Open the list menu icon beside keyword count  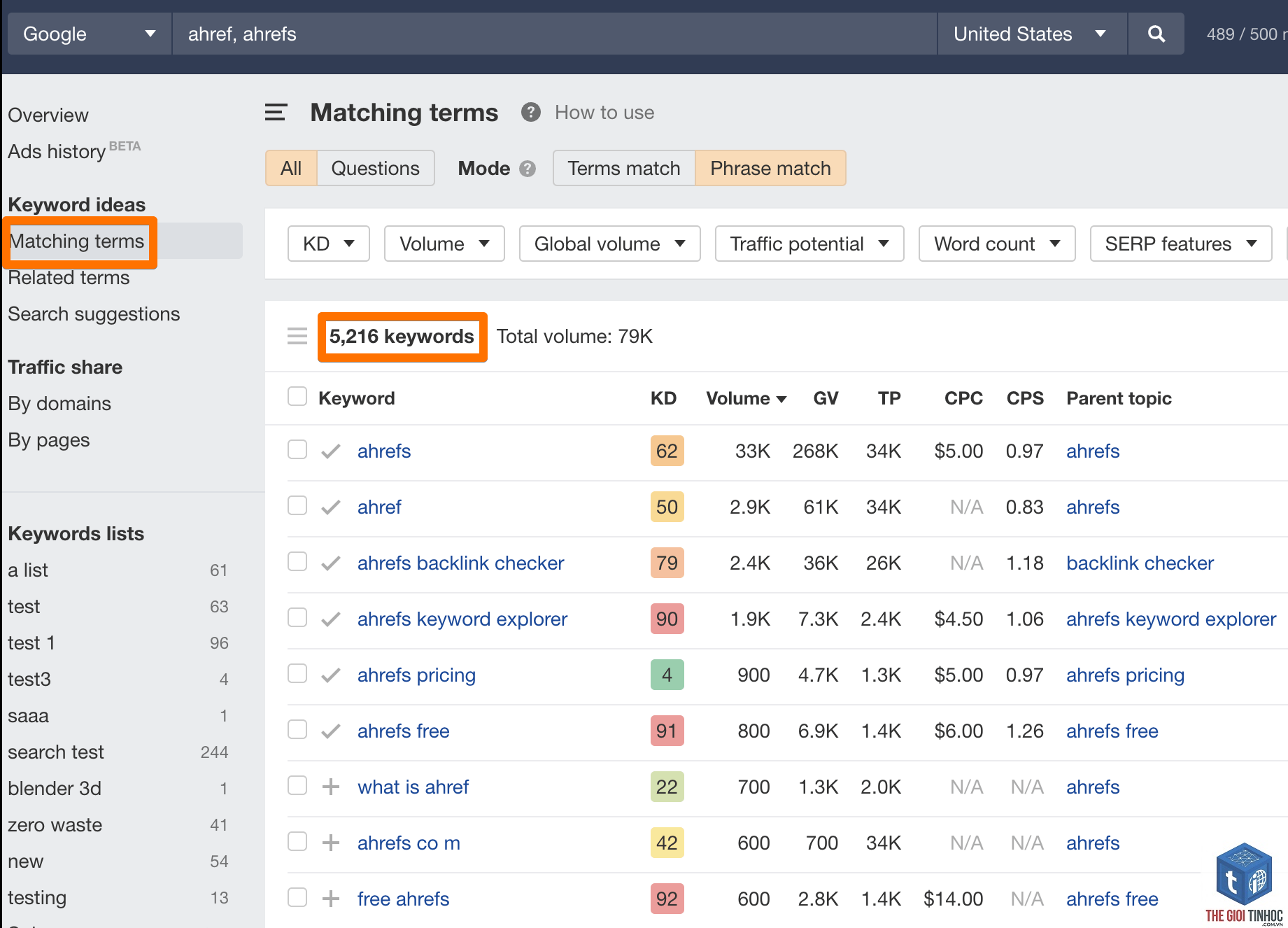point(297,336)
